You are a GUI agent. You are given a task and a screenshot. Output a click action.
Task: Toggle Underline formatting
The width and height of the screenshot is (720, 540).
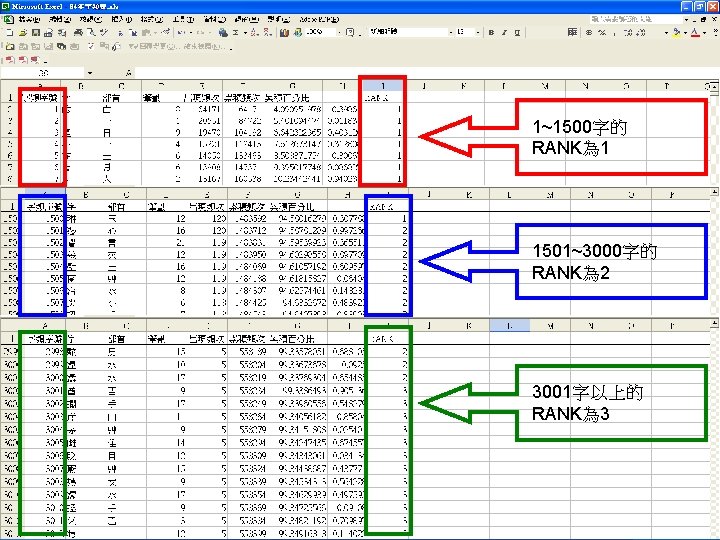coord(517,33)
